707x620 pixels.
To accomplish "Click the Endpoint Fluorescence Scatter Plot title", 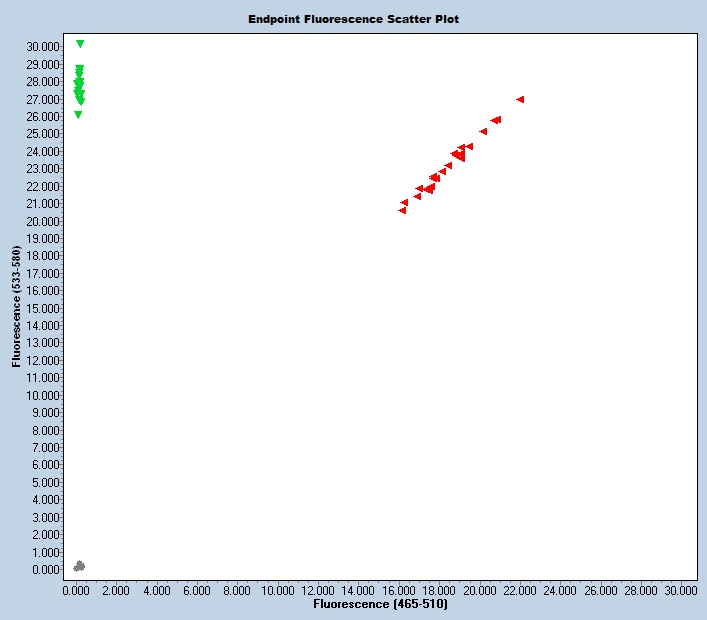I will click(354, 19).
